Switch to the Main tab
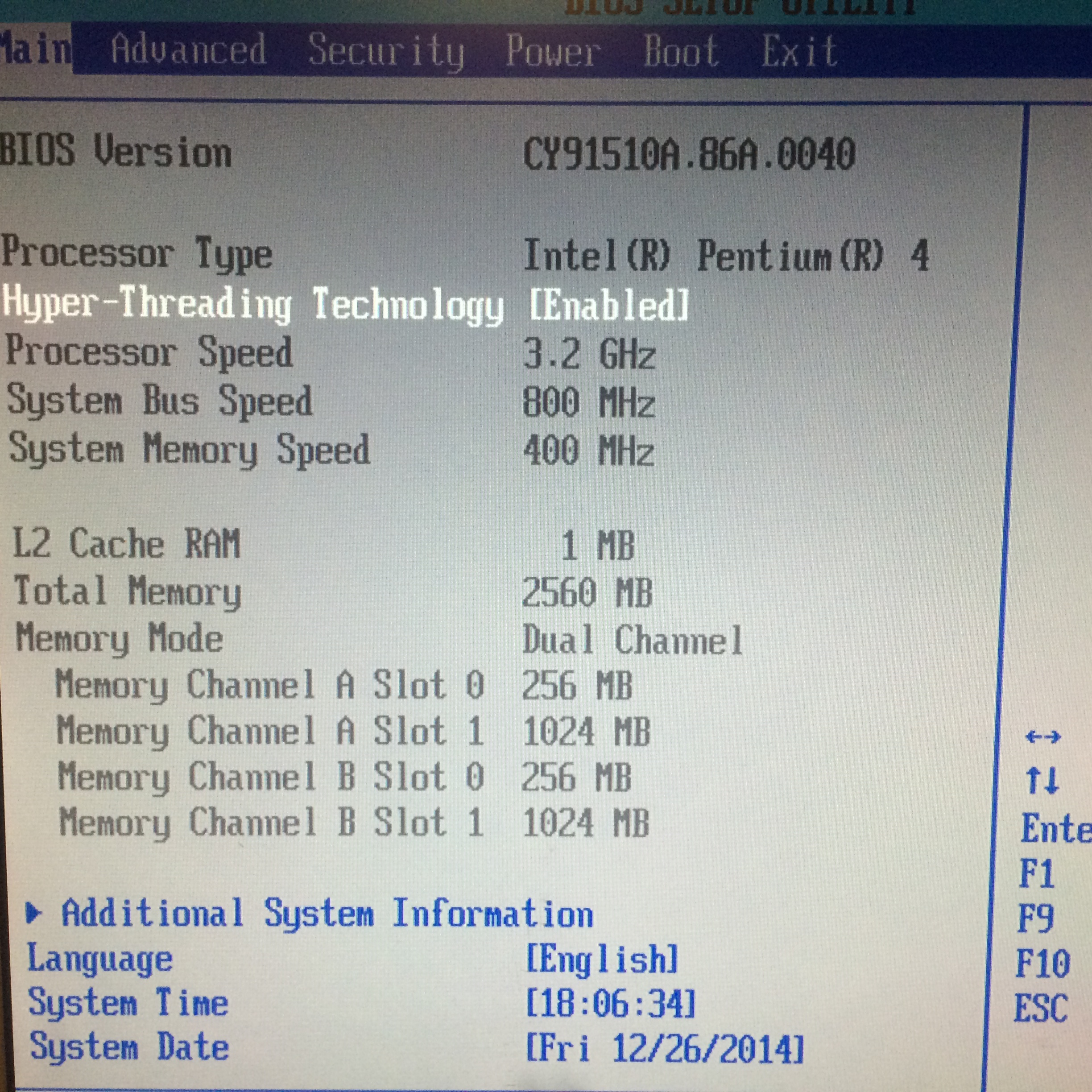The image size is (1092, 1092). click(x=35, y=49)
